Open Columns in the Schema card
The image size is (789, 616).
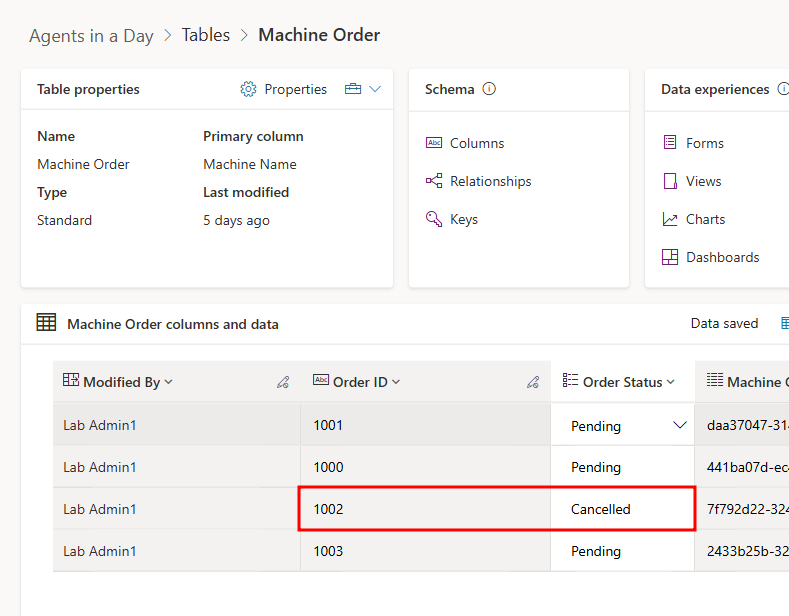(x=477, y=143)
